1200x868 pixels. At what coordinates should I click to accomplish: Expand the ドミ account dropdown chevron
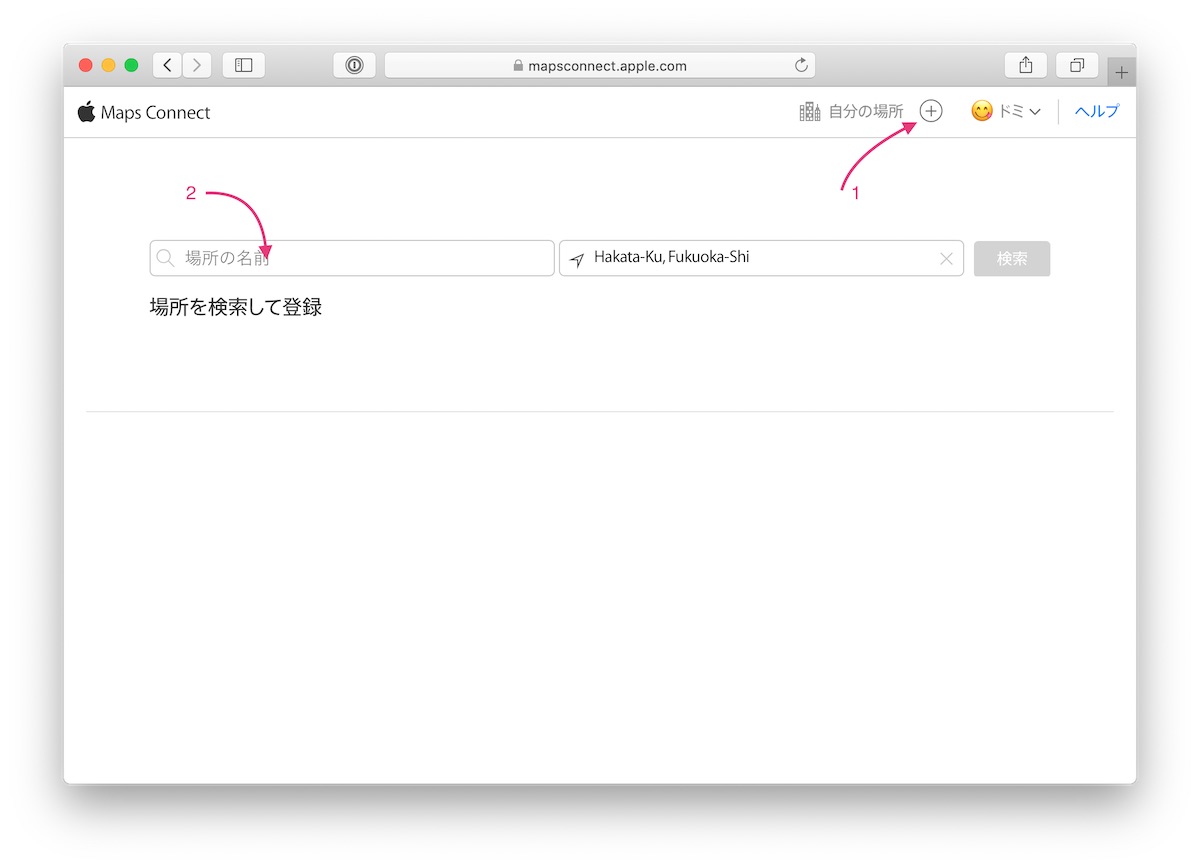click(1035, 112)
